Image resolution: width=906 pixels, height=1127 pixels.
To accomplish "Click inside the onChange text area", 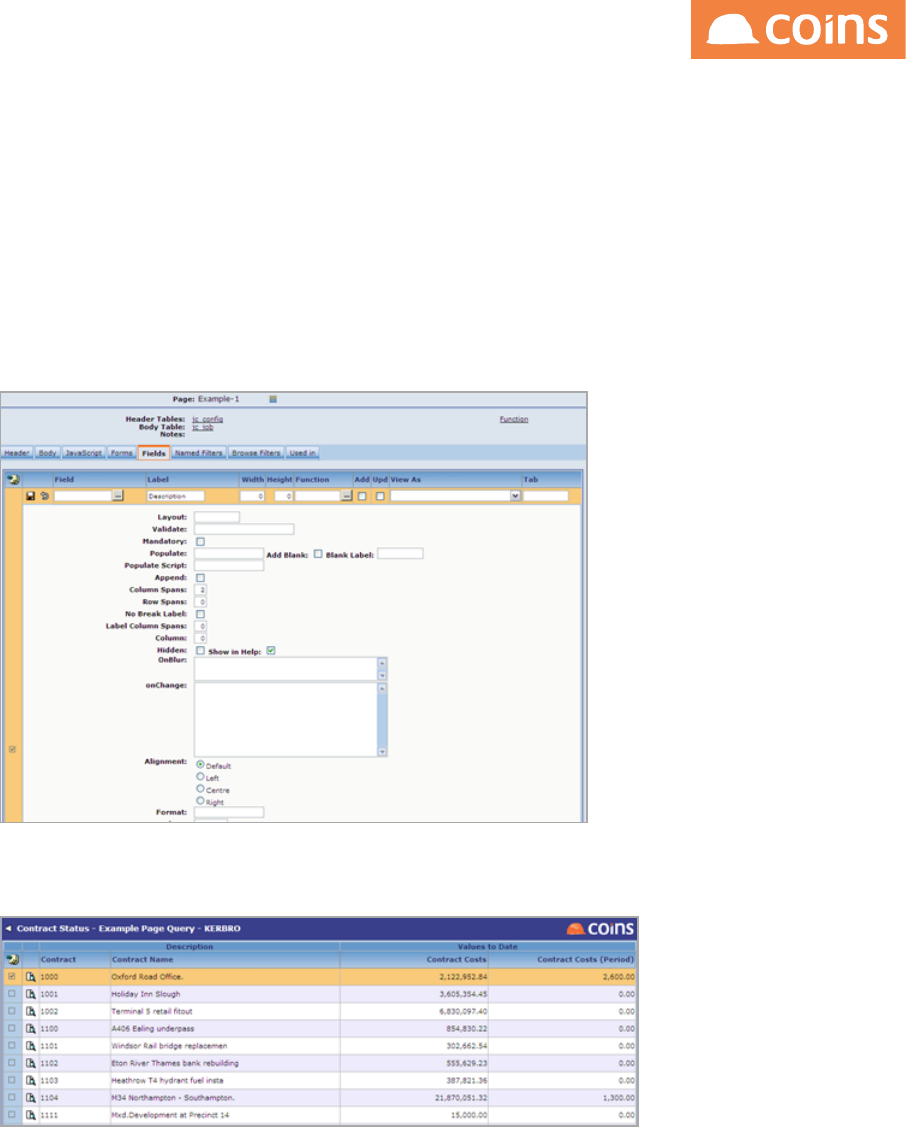I will click(286, 719).
